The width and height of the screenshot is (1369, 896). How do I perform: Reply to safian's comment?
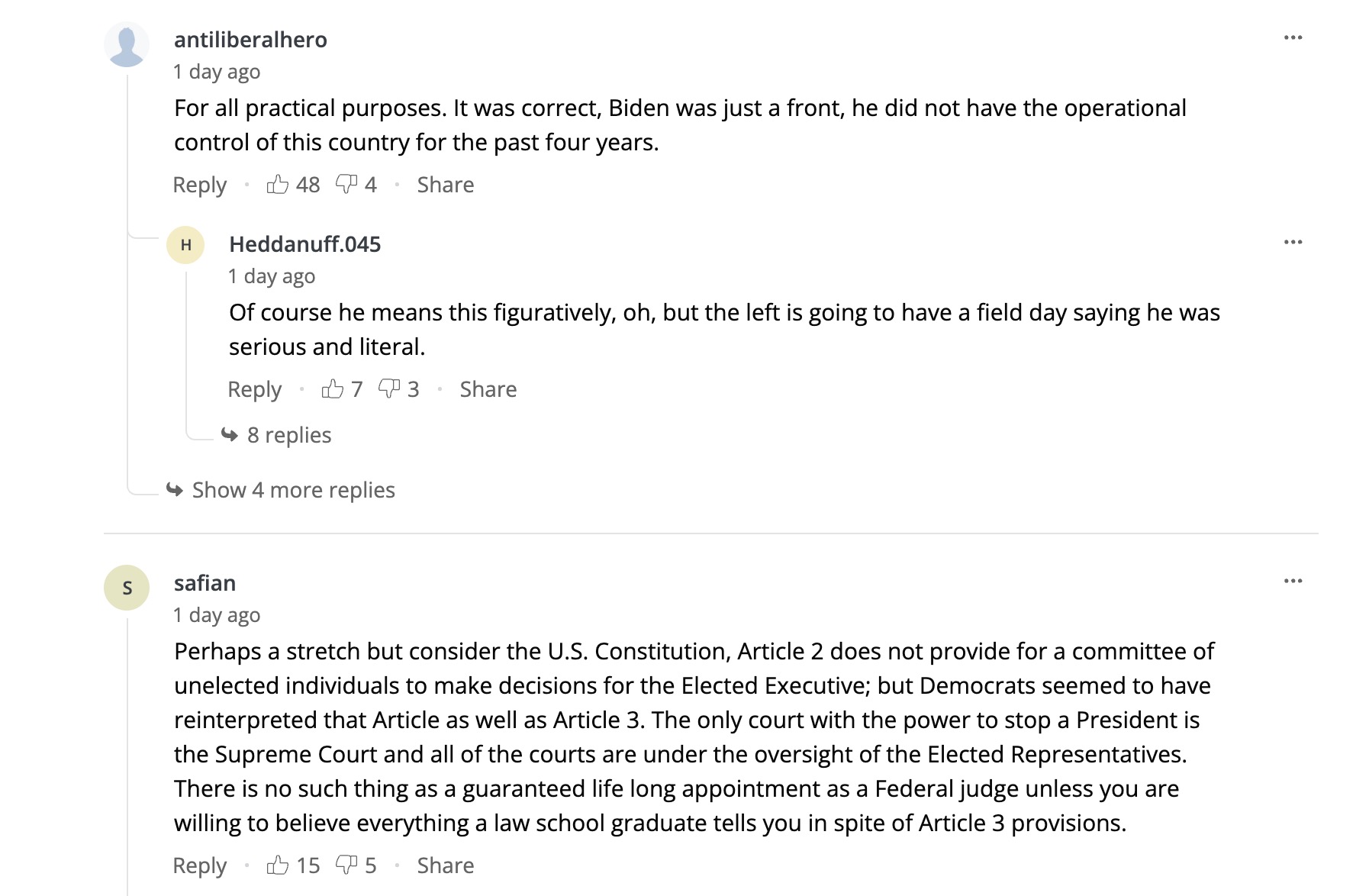(x=200, y=865)
